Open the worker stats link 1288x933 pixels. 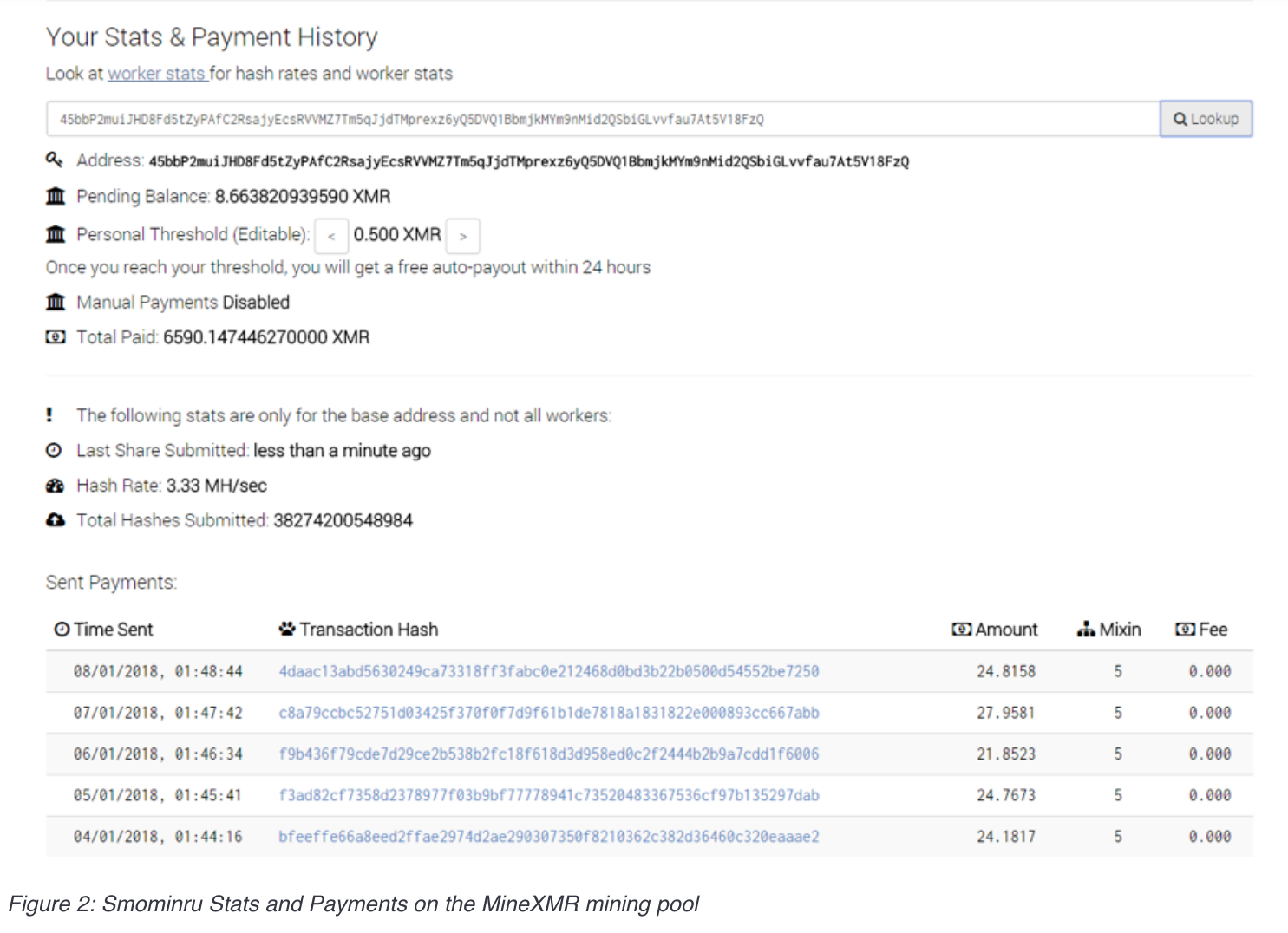tap(156, 73)
